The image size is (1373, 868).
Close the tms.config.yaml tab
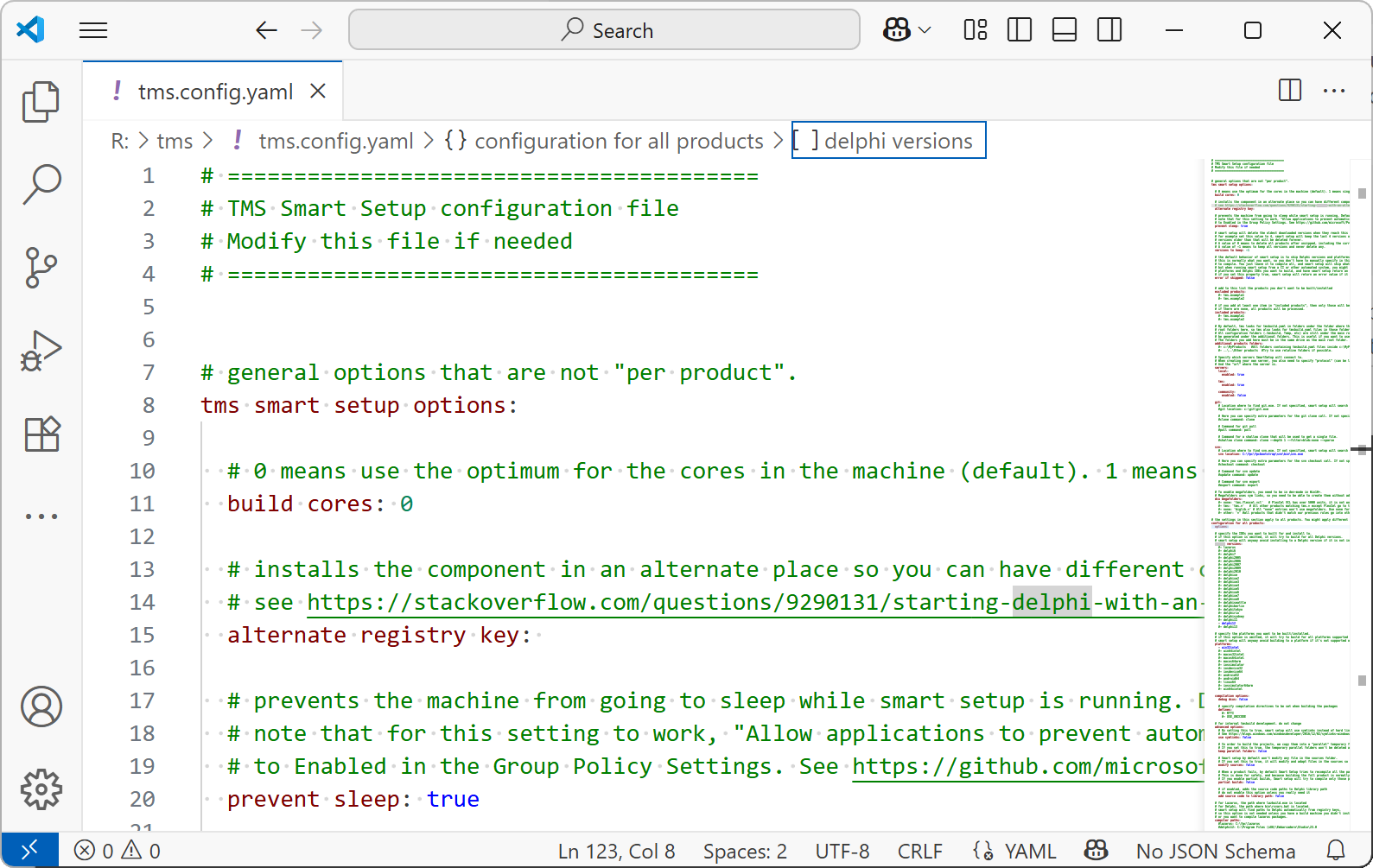pyautogui.click(x=318, y=91)
